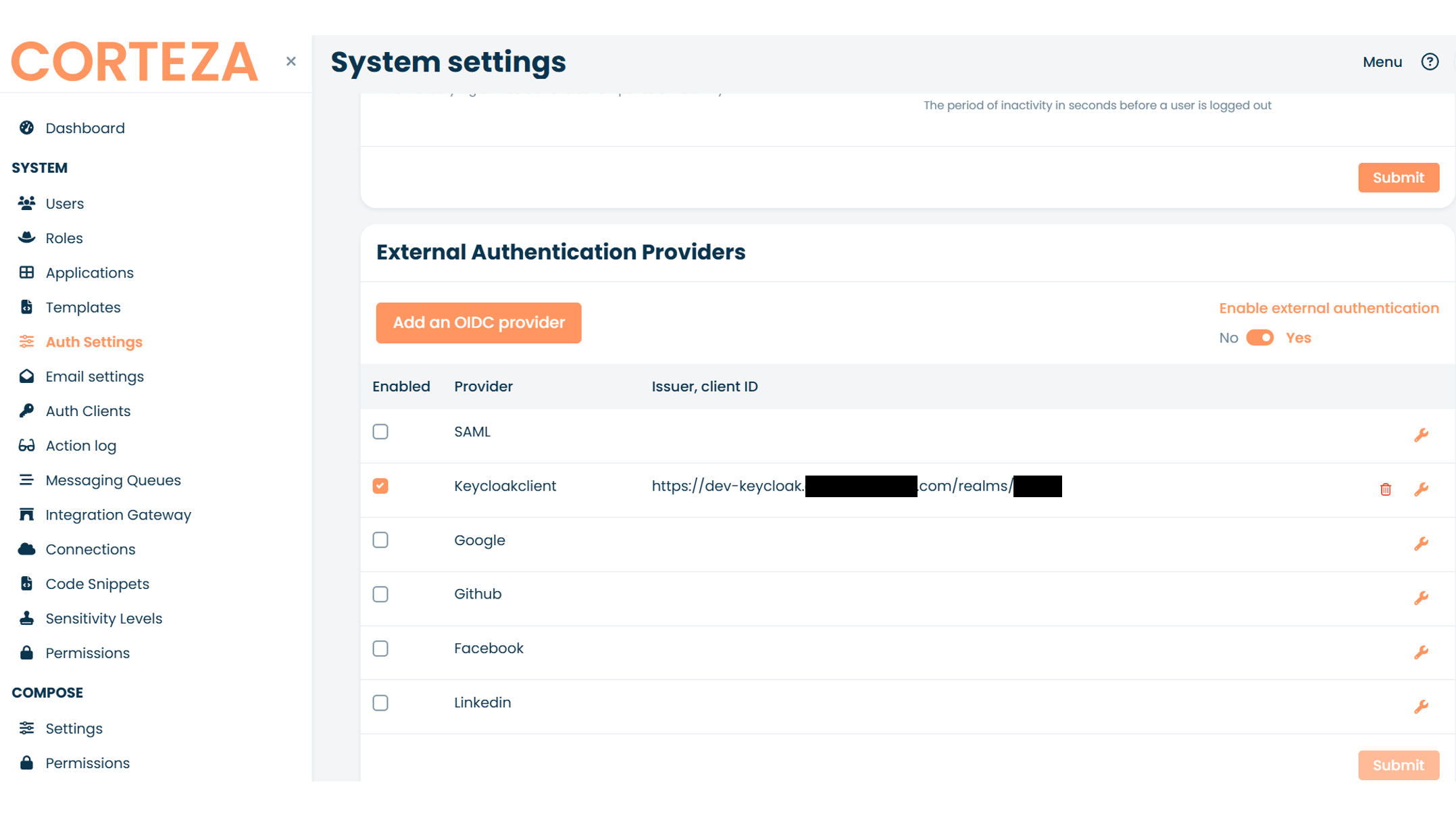The width and height of the screenshot is (1456, 816).
Task: Configure Linkedin with its wrench icon
Action: [1422, 706]
